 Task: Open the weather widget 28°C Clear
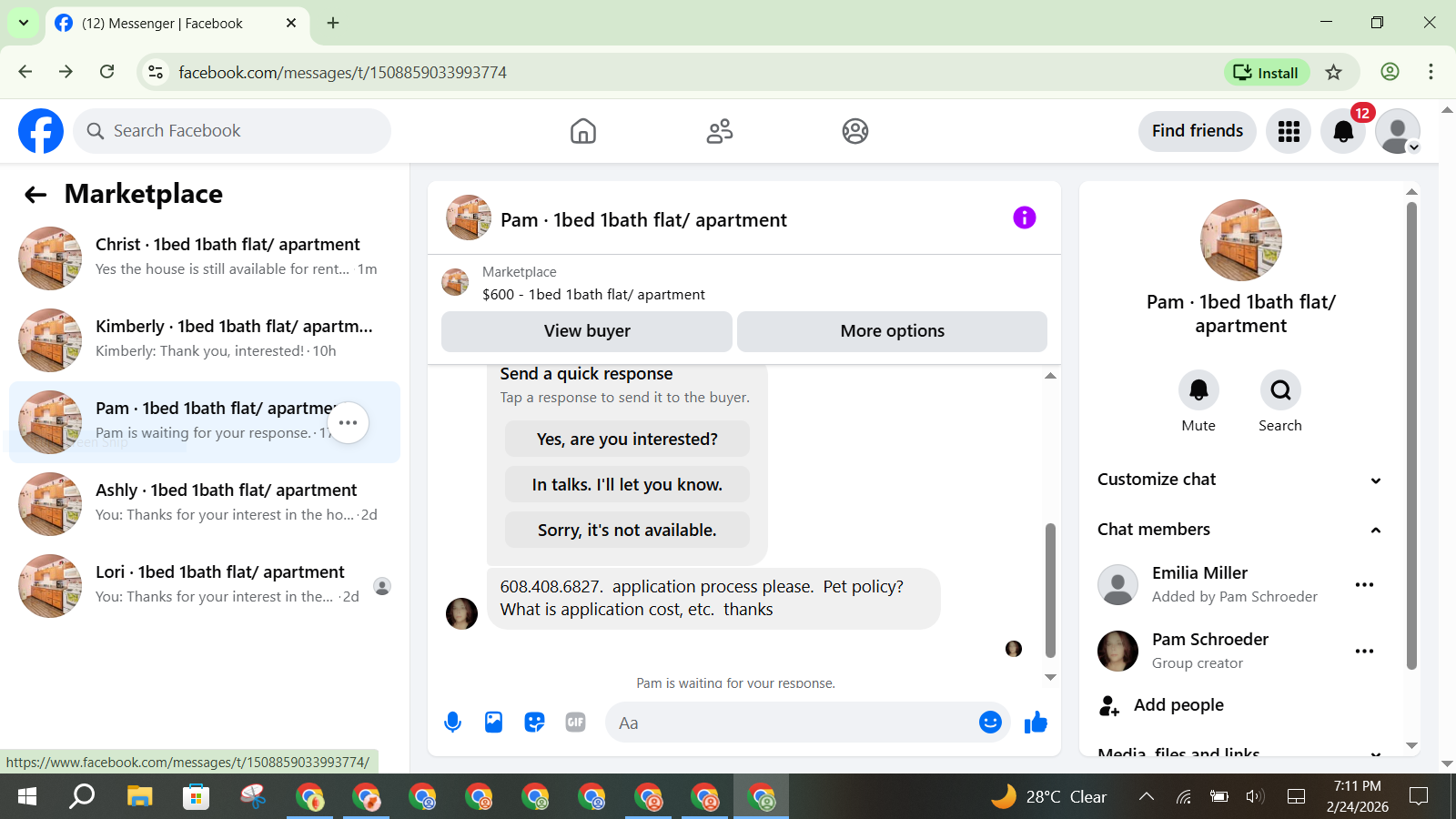pos(1048,797)
